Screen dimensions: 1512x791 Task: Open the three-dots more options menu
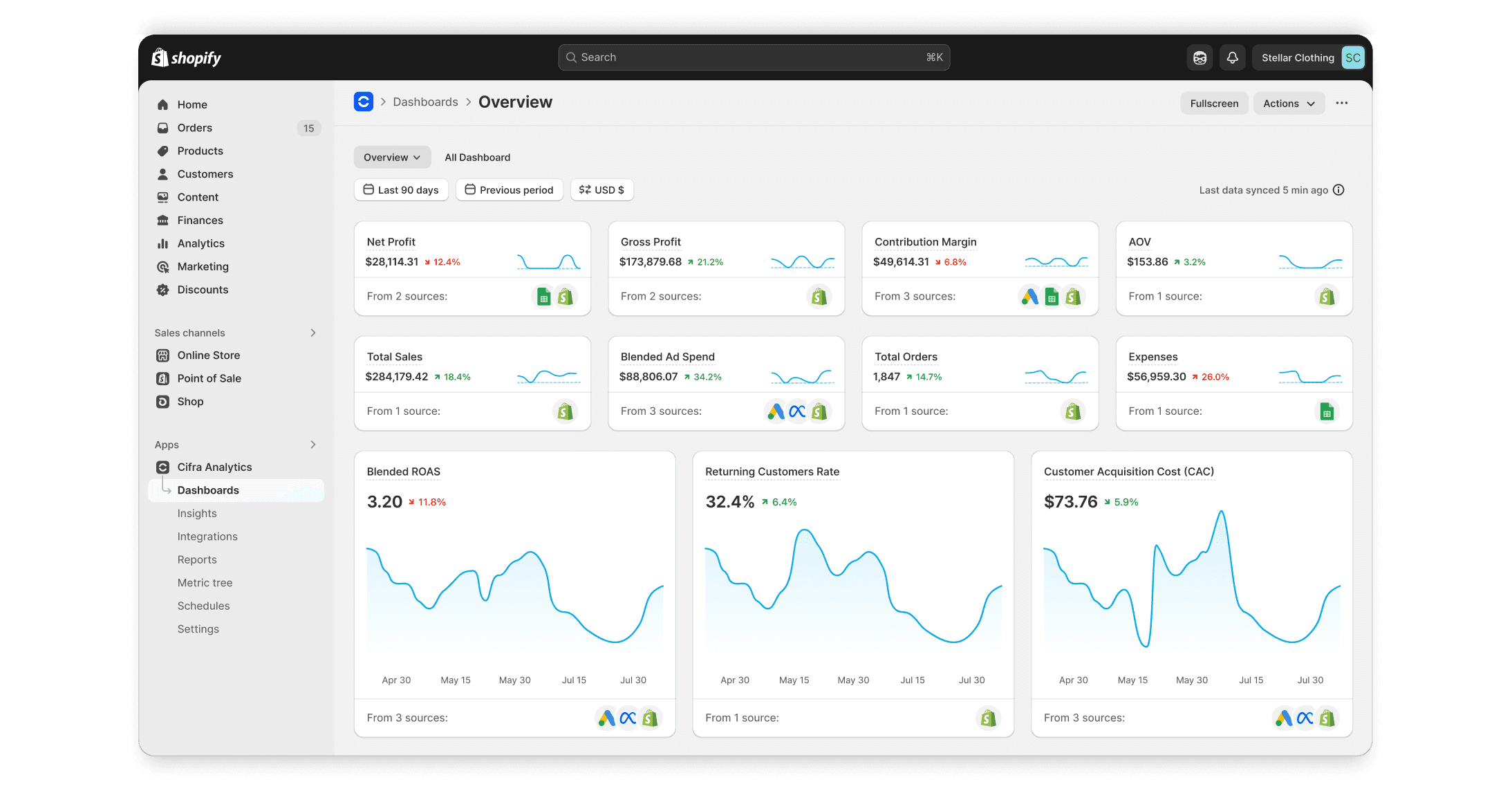point(1342,103)
